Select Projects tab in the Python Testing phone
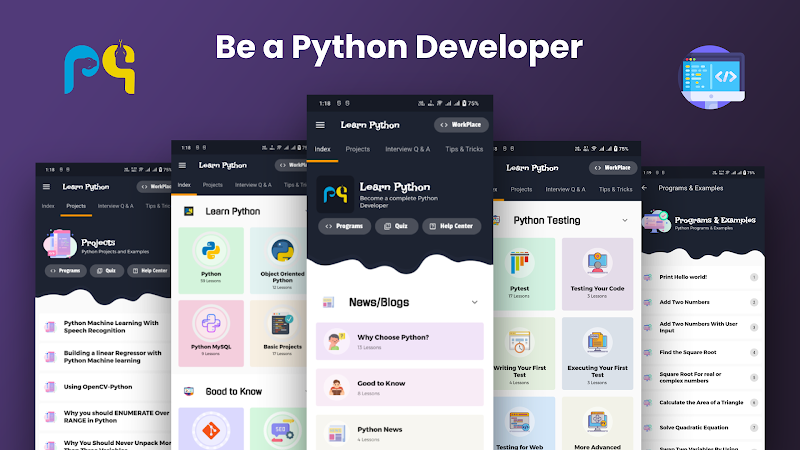Image resolution: width=800 pixels, height=450 pixels. coord(521,189)
